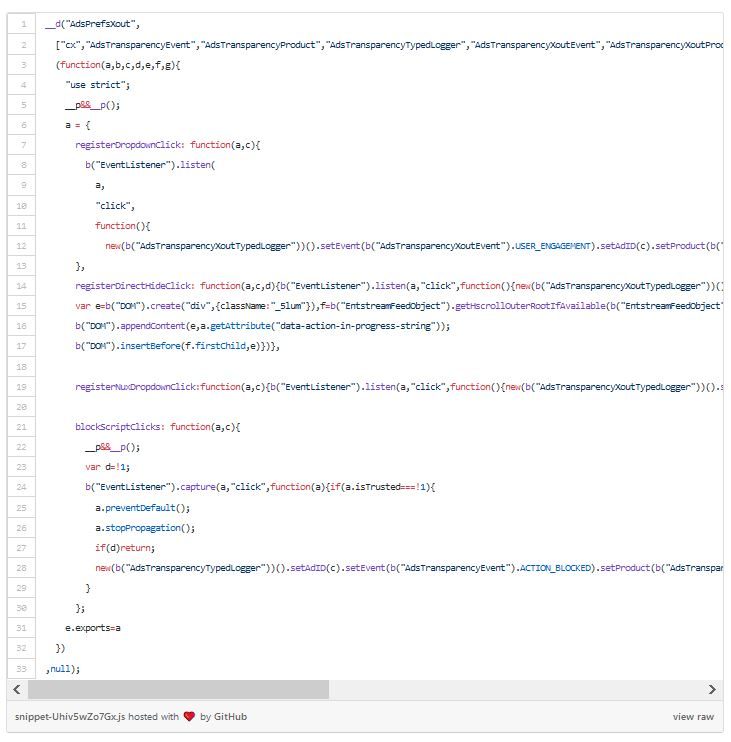Image resolution: width=731 pixels, height=742 pixels.
Task: Select line number 33
Action: 21,669
